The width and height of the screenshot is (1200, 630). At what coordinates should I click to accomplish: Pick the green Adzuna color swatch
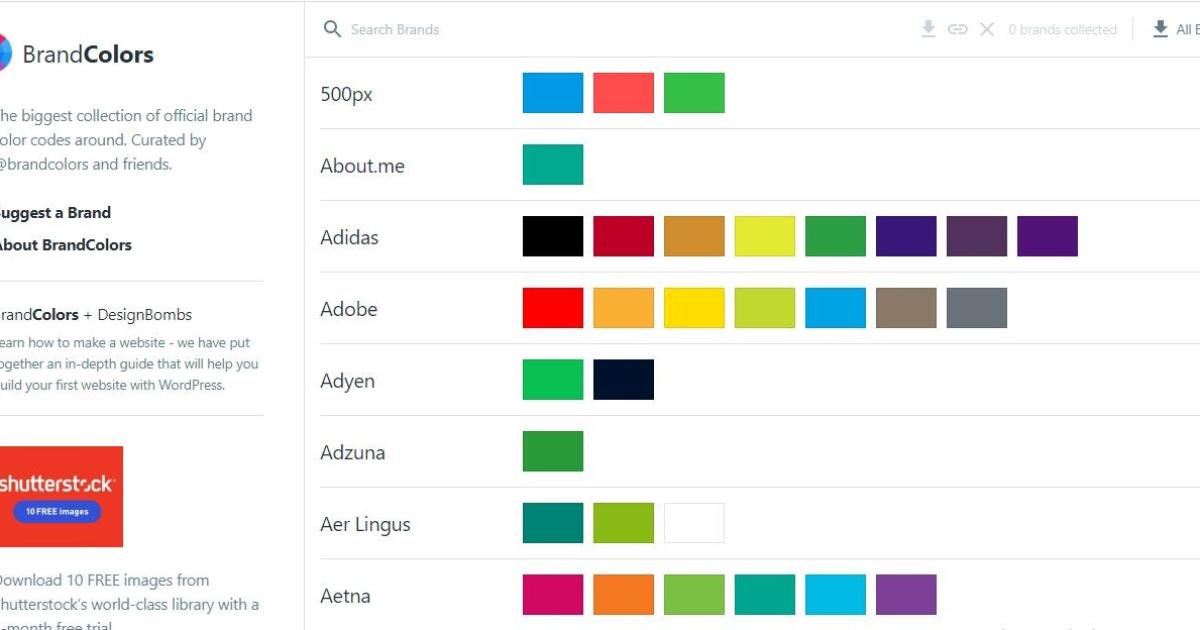pos(553,452)
